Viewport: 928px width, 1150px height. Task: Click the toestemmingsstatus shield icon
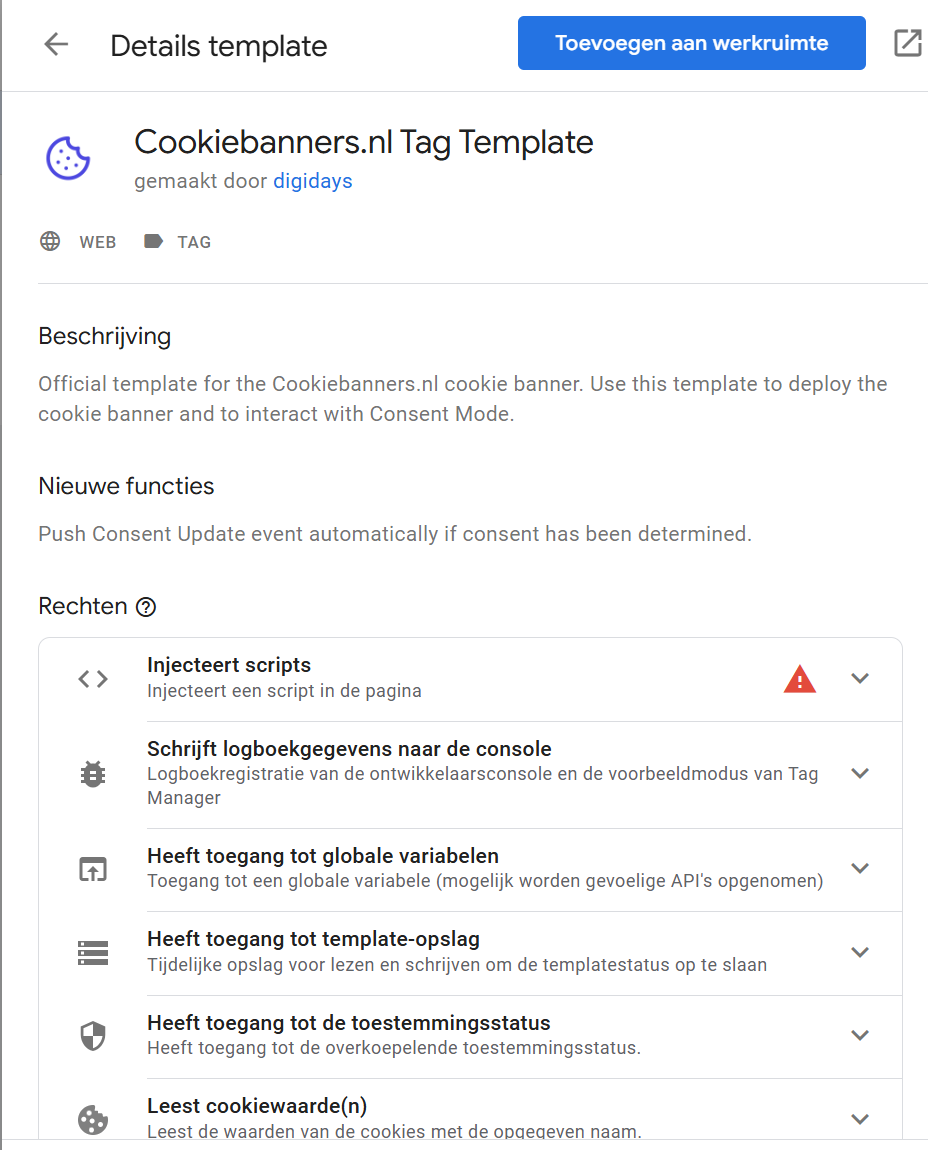[93, 1036]
